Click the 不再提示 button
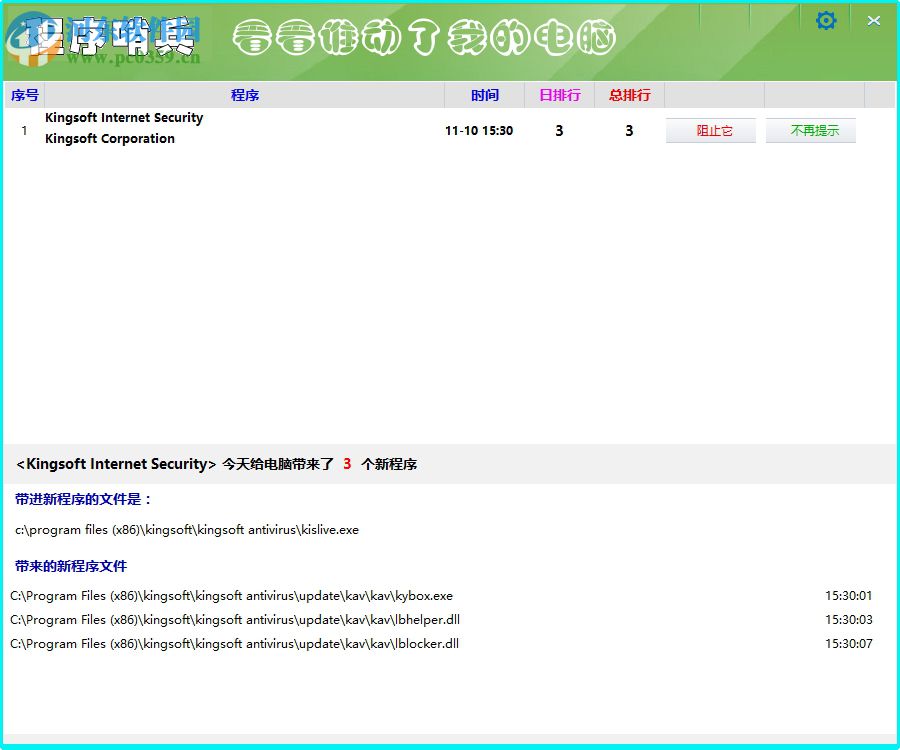 tap(811, 130)
